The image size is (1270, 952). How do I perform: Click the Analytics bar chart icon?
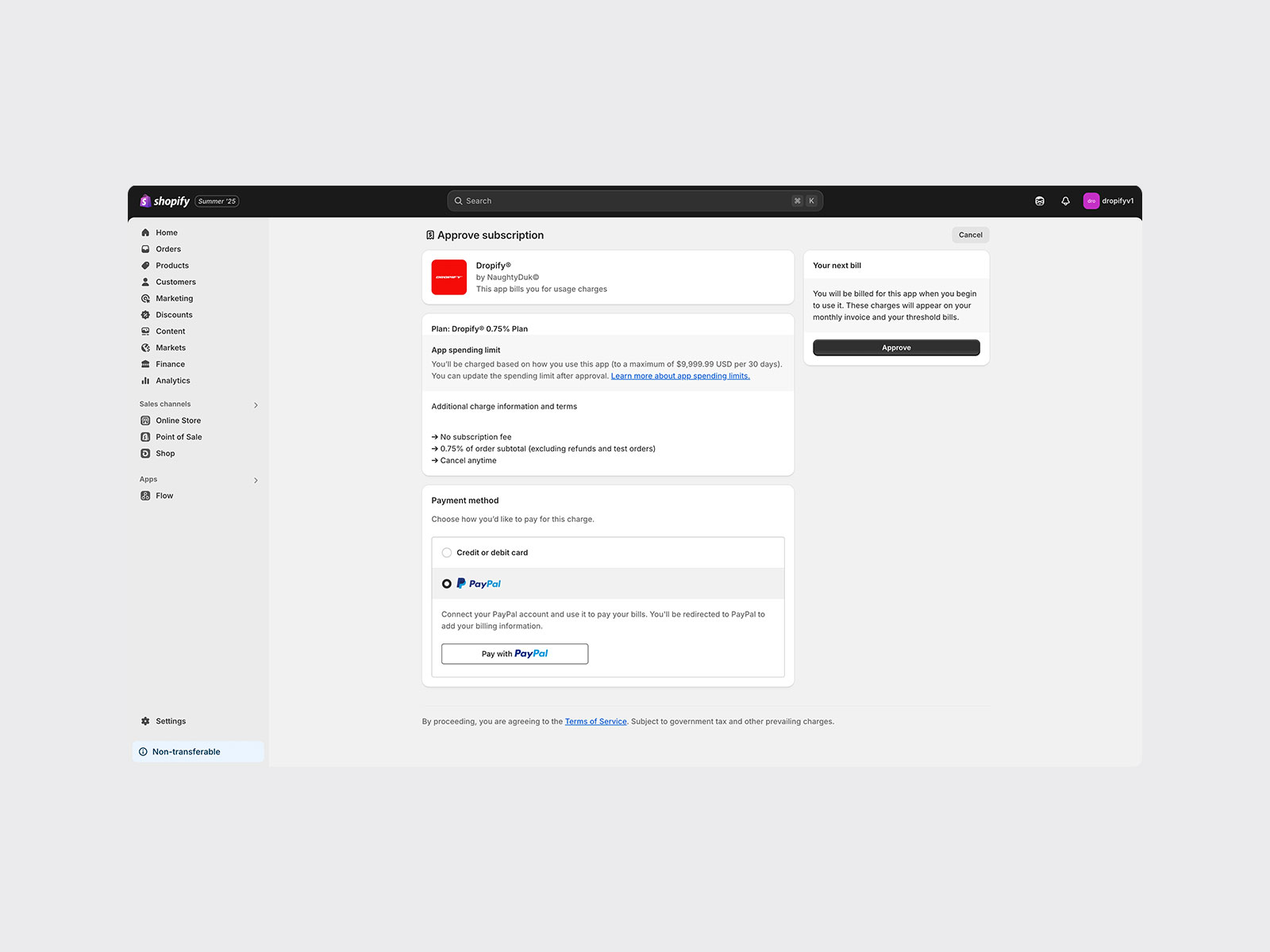click(x=145, y=381)
